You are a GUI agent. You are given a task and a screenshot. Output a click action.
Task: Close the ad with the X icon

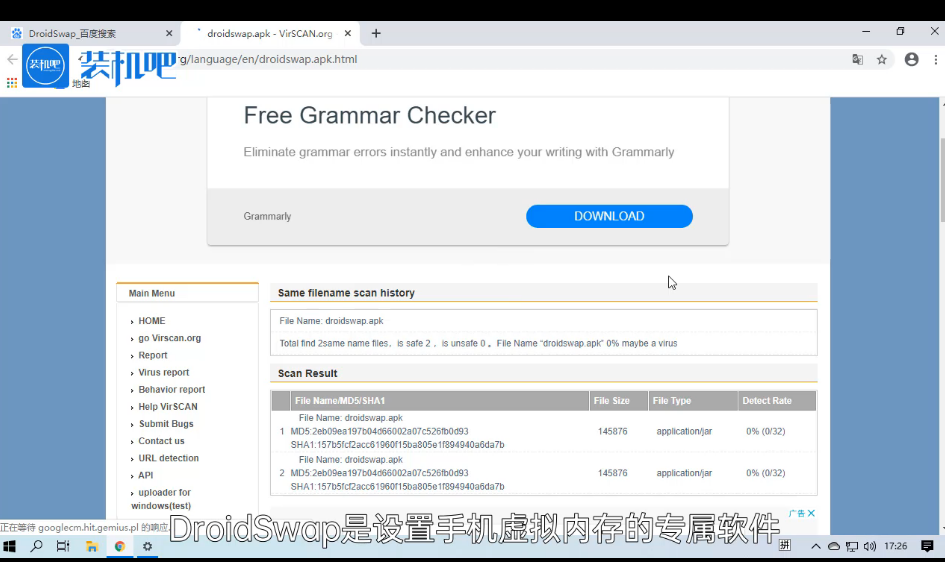pyautogui.click(x=811, y=513)
